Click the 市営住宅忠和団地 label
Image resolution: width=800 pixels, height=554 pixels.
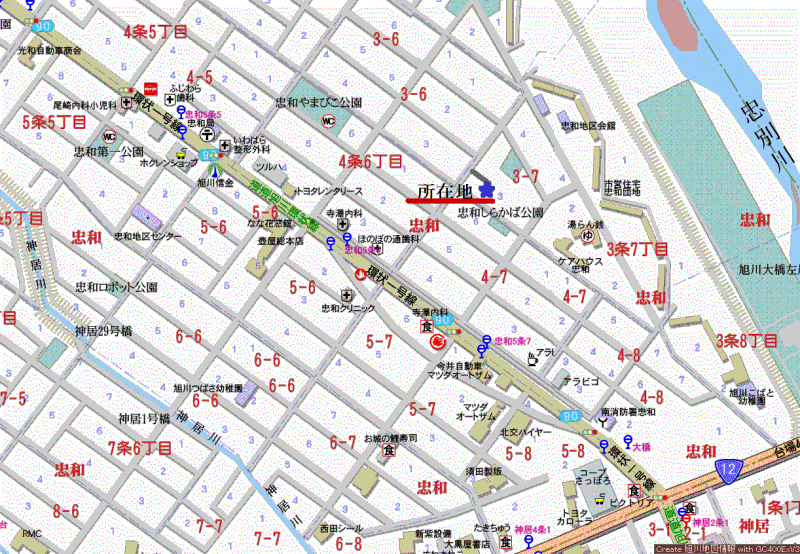622,187
